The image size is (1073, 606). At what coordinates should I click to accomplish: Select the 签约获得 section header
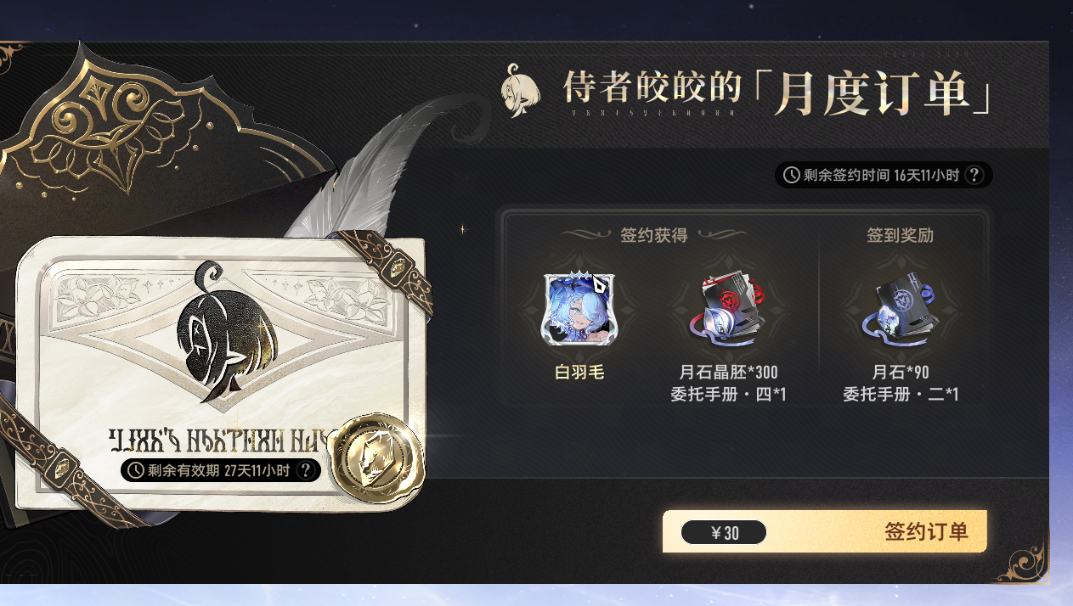[654, 235]
